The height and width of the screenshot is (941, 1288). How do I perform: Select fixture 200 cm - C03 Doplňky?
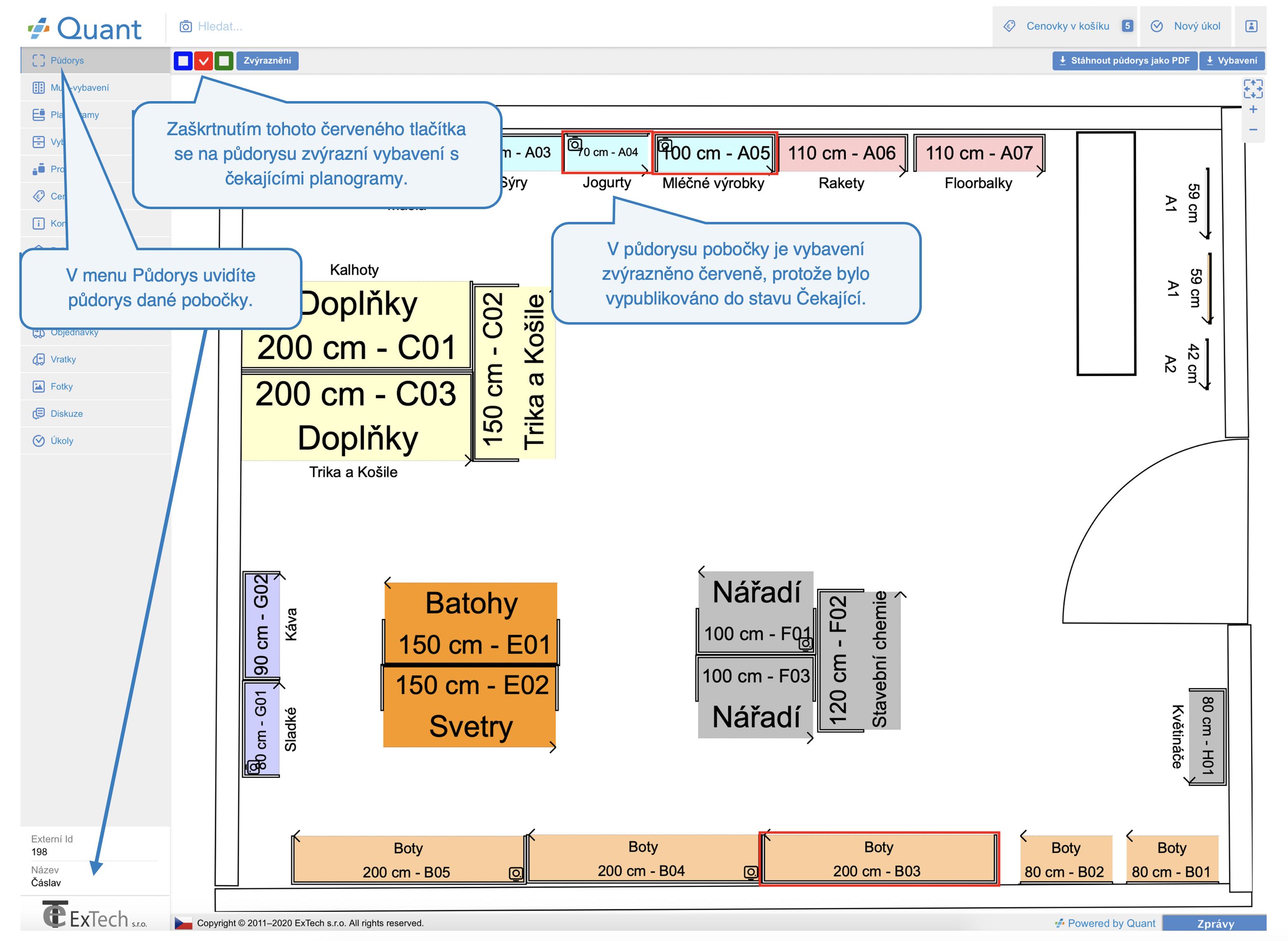(x=357, y=416)
